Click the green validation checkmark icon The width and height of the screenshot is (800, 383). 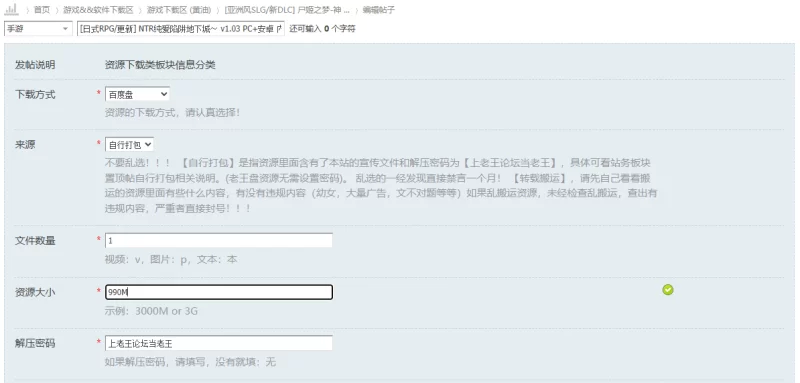(x=668, y=290)
